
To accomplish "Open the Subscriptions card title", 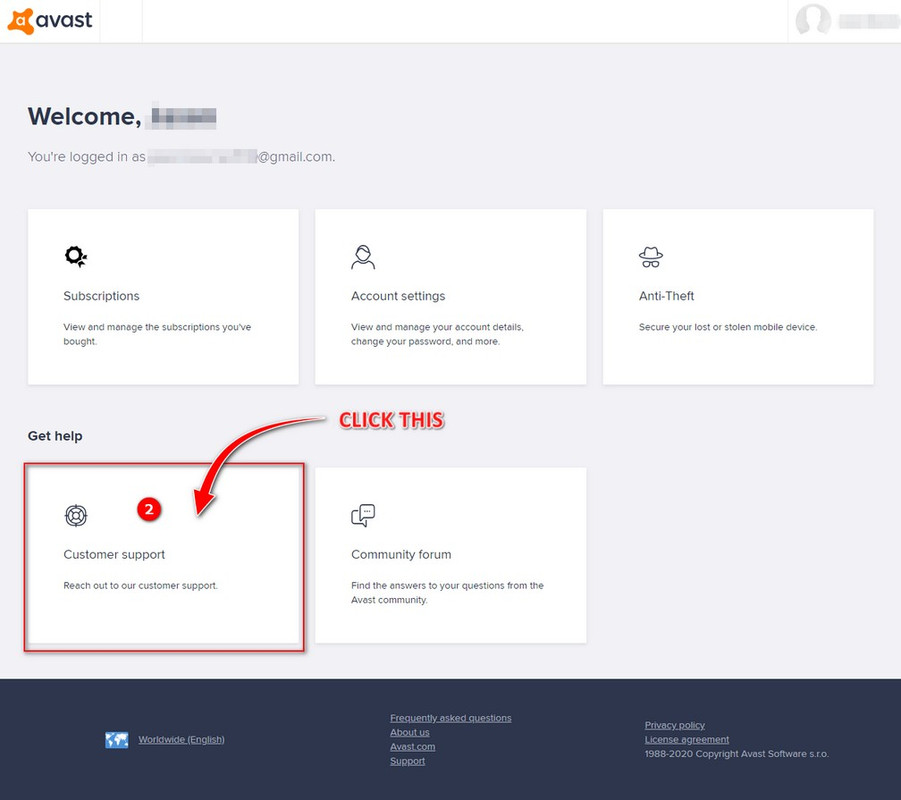I will [x=101, y=296].
